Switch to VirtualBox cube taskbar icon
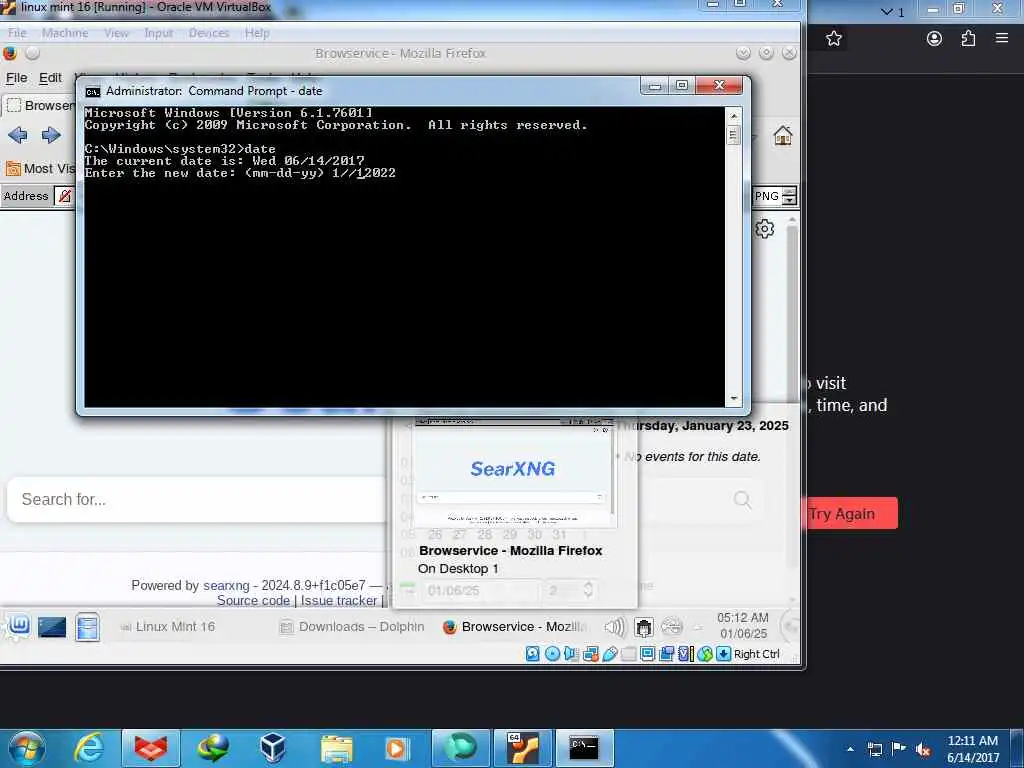The height and width of the screenshot is (768, 1024). pos(272,748)
